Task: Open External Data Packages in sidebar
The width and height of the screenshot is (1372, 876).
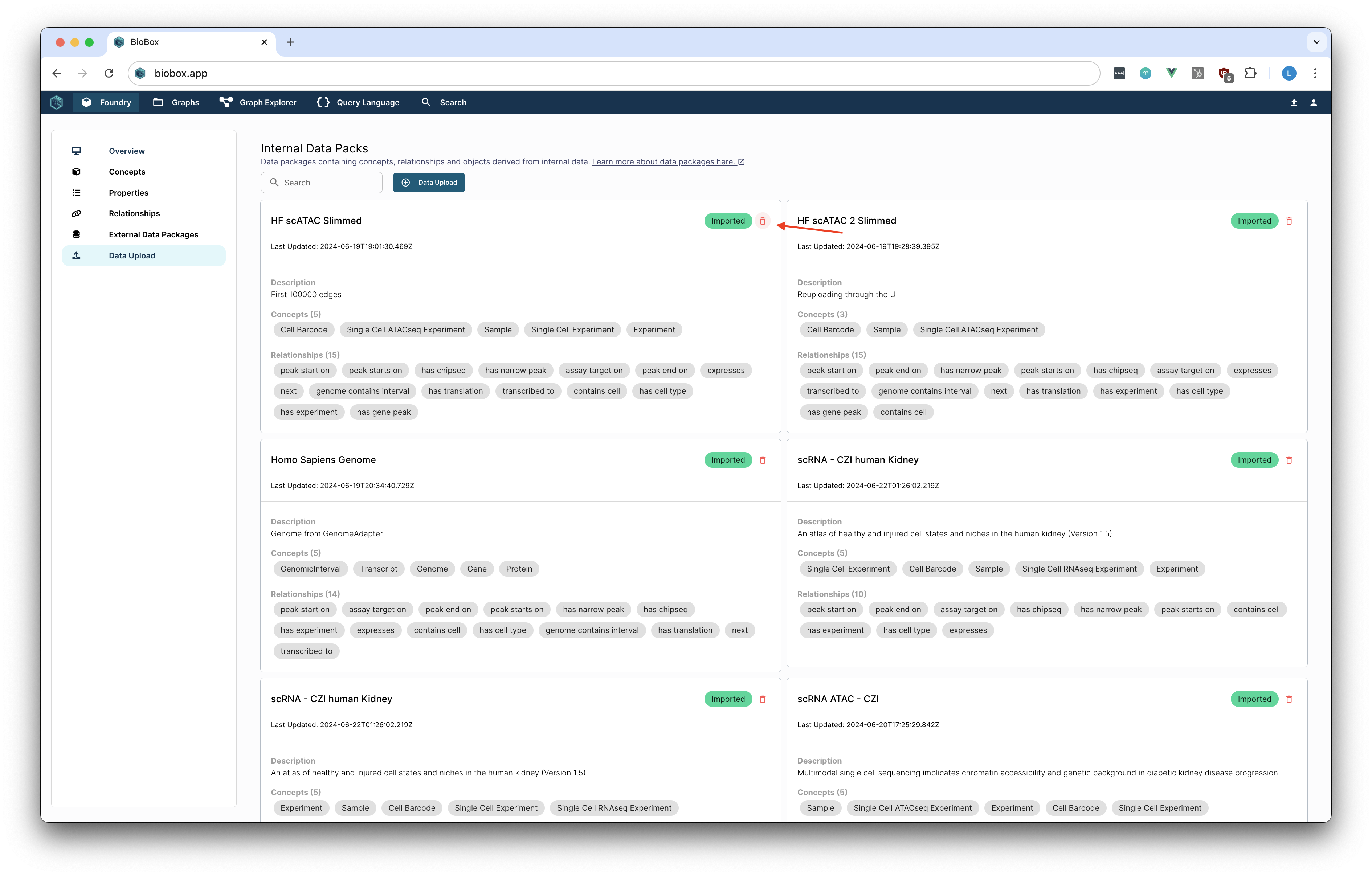Action: click(153, 235)
